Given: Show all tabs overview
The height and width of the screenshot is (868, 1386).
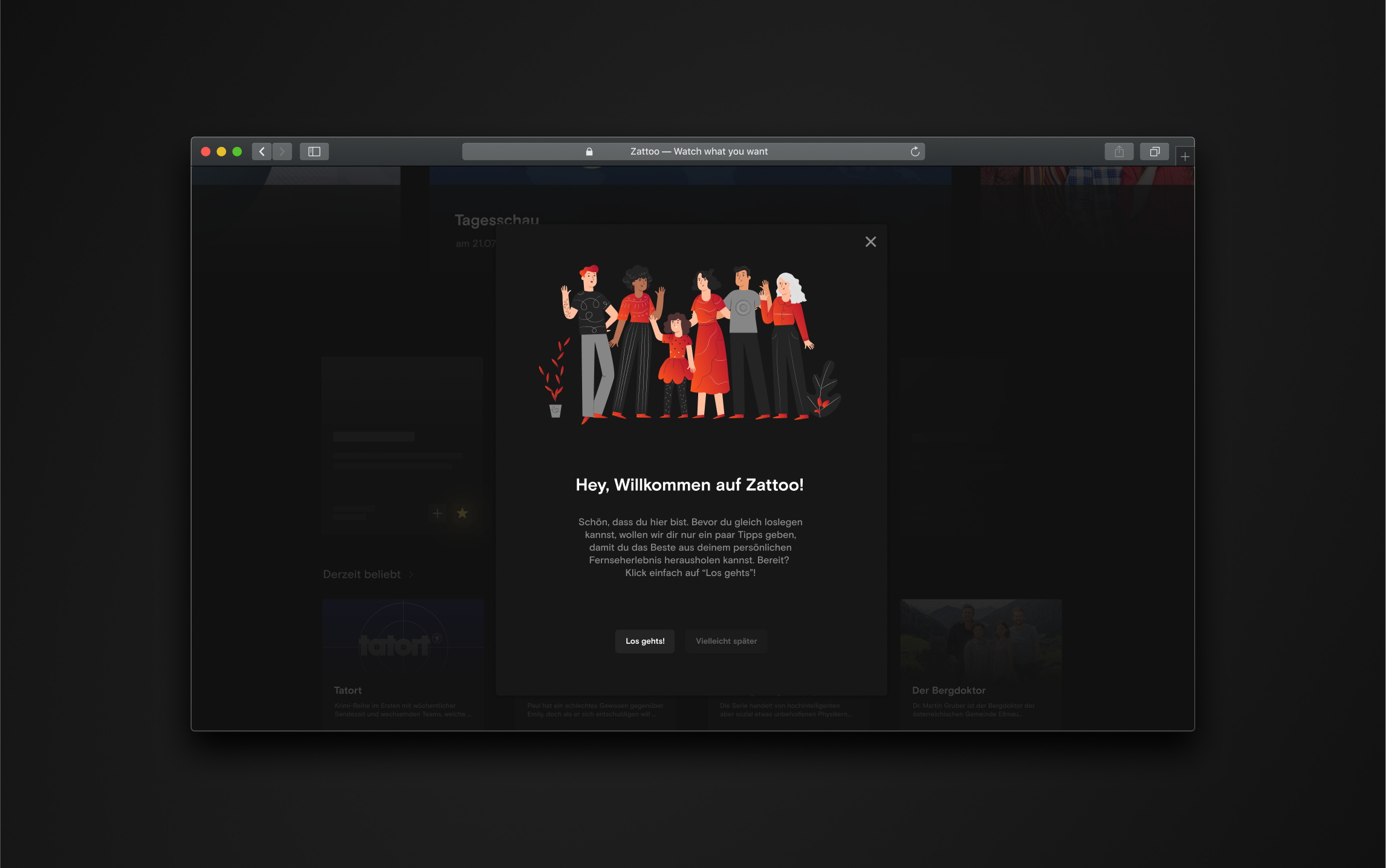Looking at the screenshot, I should pyautogui.click(x=1154, y=151).
